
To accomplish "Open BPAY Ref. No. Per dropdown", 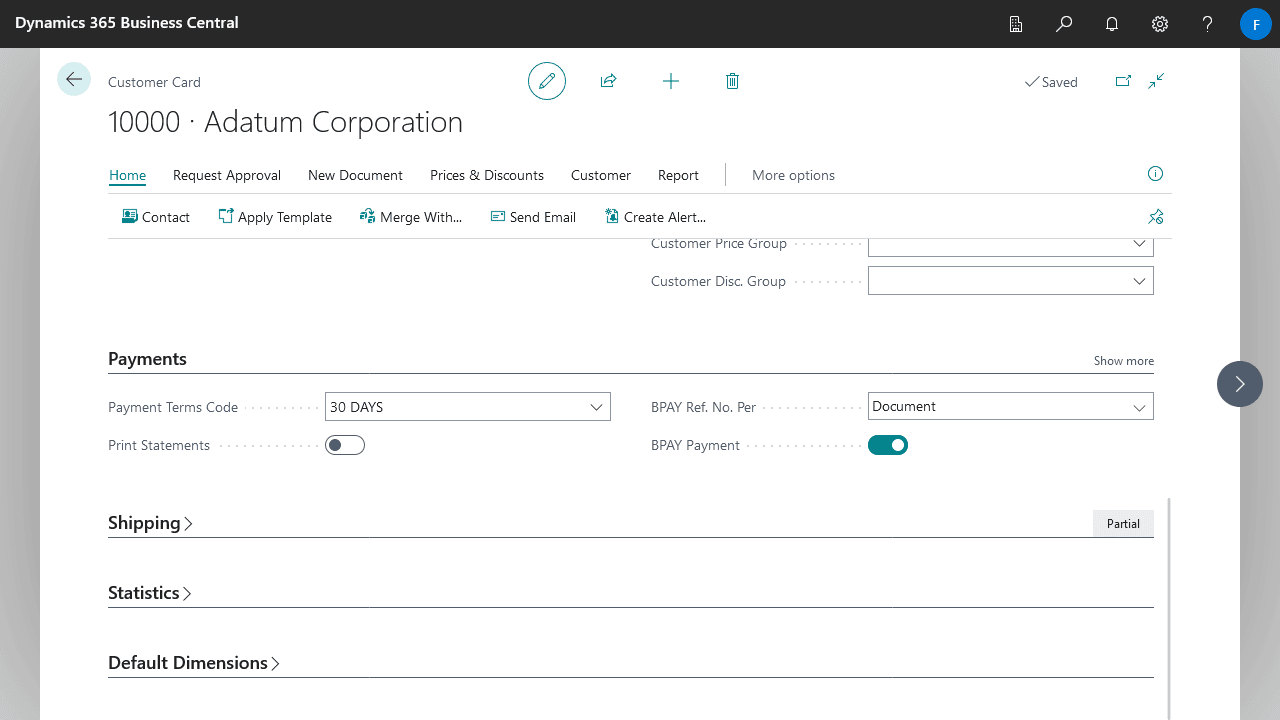I will (x=1139, y=407).
